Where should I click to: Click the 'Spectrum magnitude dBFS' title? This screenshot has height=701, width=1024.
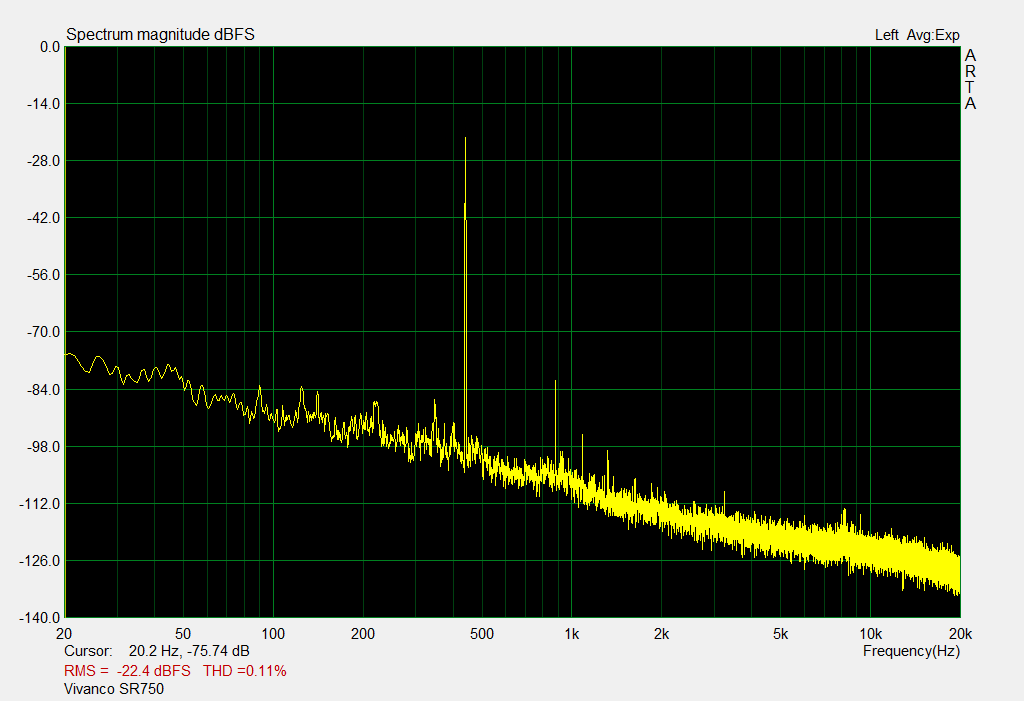point(160,35)
